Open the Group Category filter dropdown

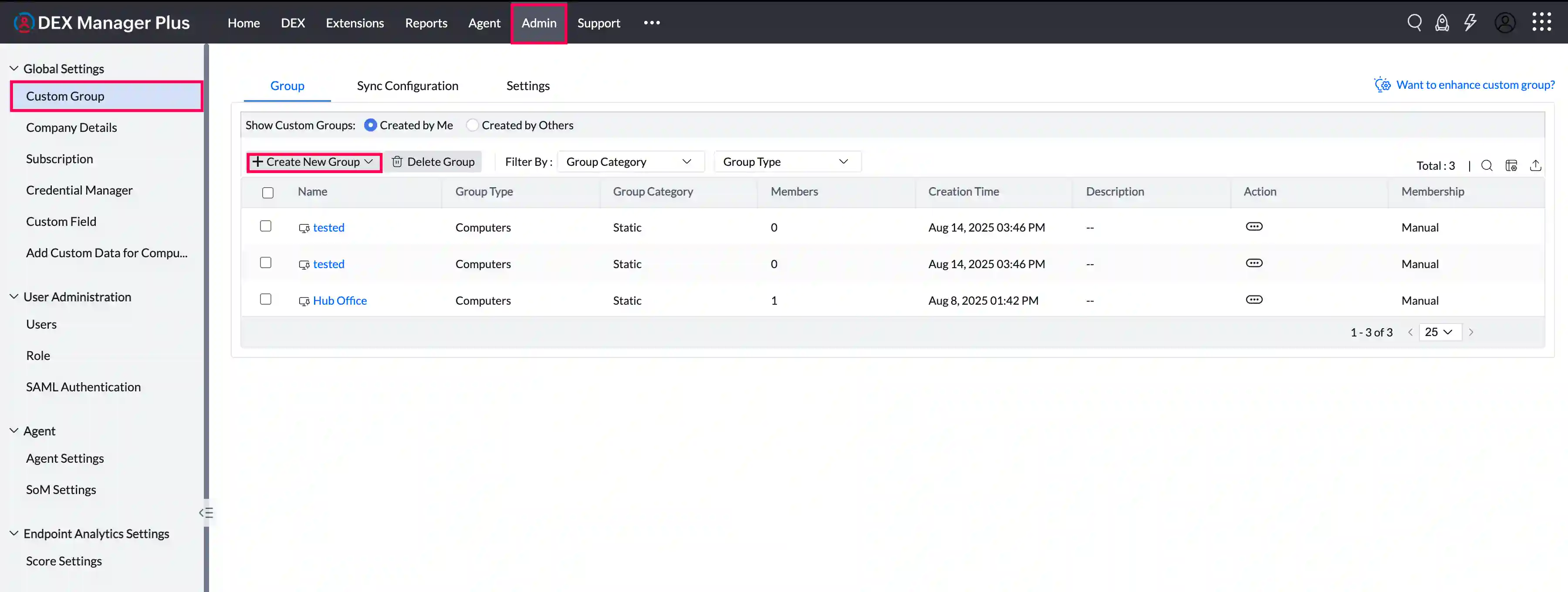(x=631, y=161)
